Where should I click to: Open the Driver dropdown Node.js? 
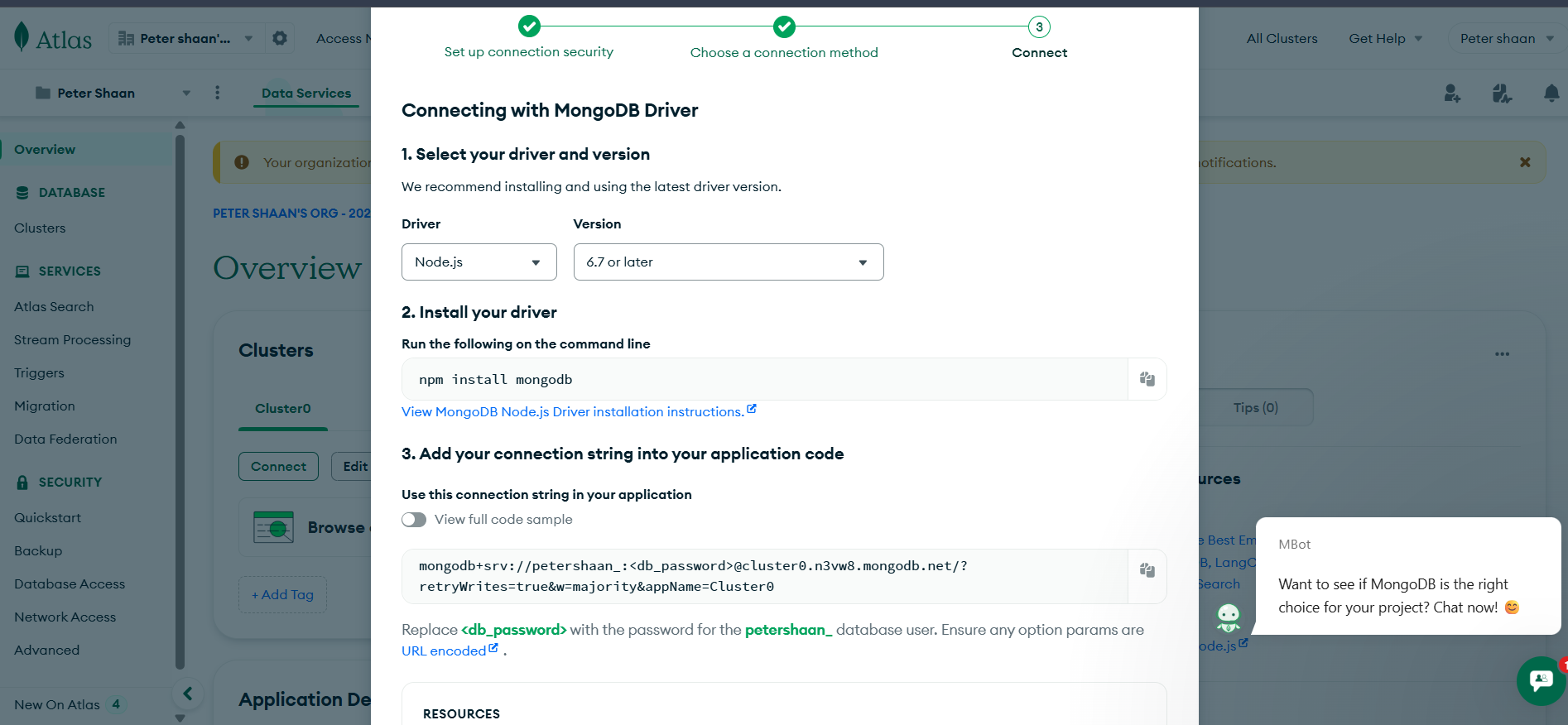(479, 262)
